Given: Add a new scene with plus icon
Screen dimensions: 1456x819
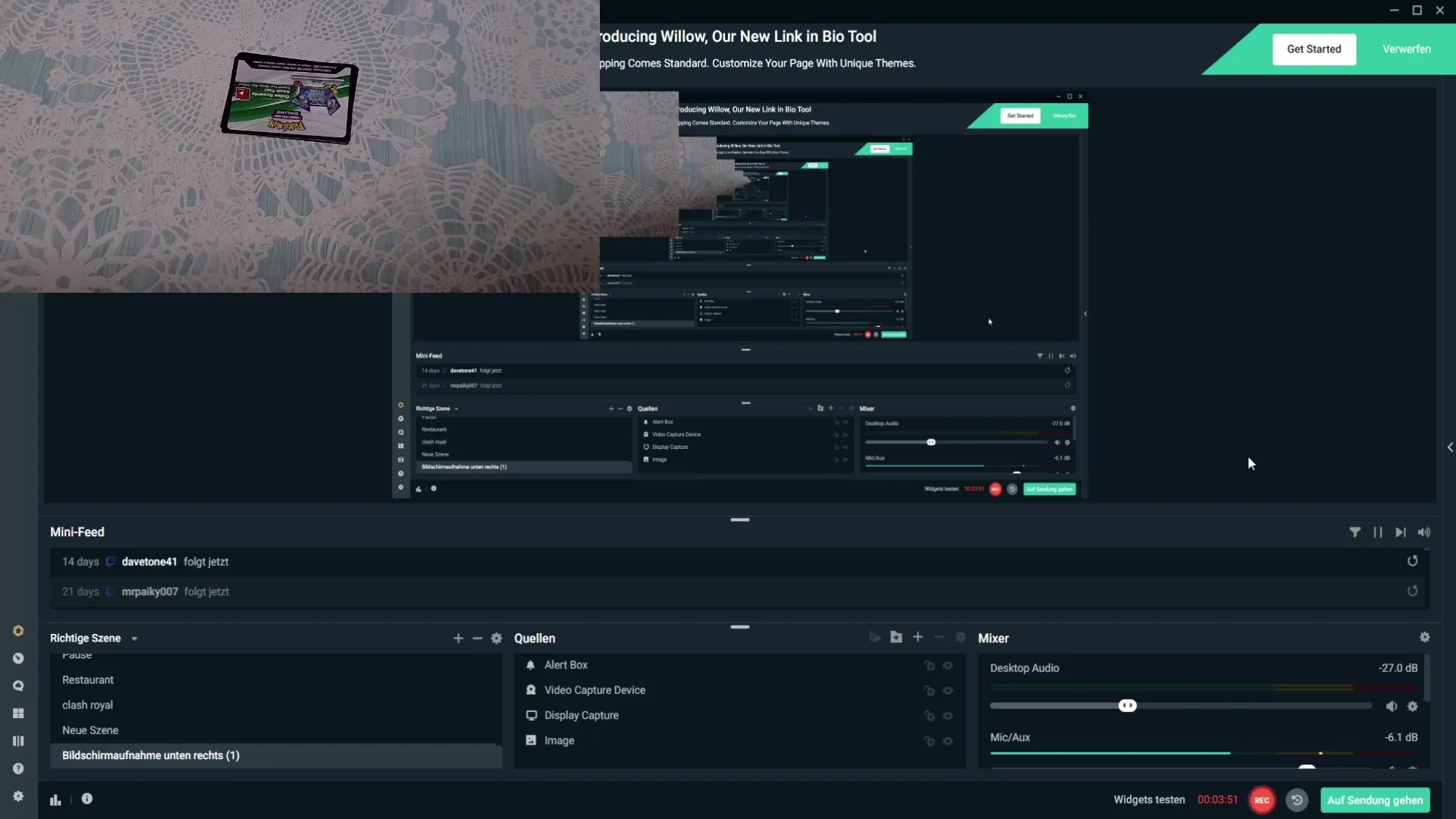Looking at the screenshot, I should (458, 639).
